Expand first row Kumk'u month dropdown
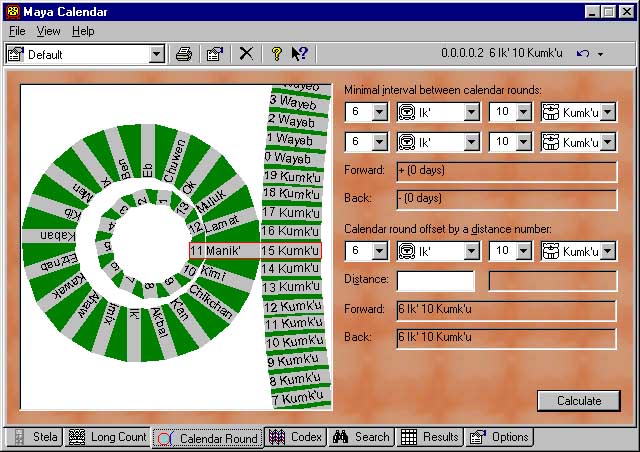Screen dimensions: 640x452 point(608,112)
